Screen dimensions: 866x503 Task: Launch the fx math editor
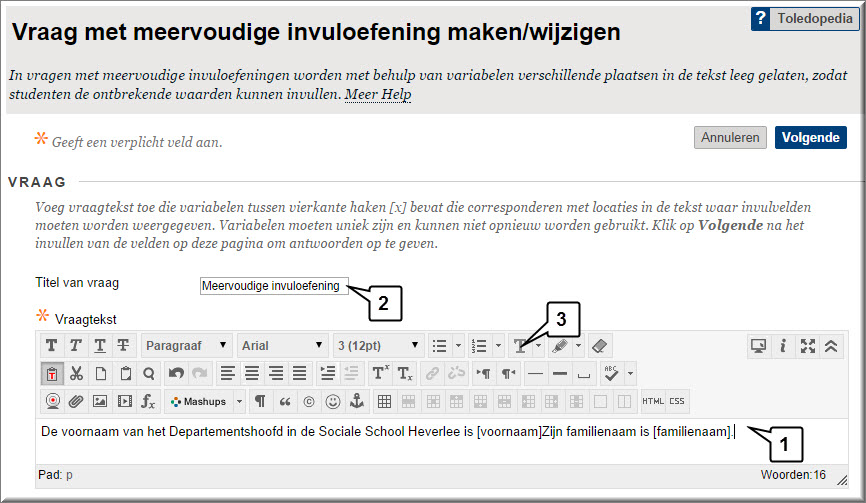(148, 401)
